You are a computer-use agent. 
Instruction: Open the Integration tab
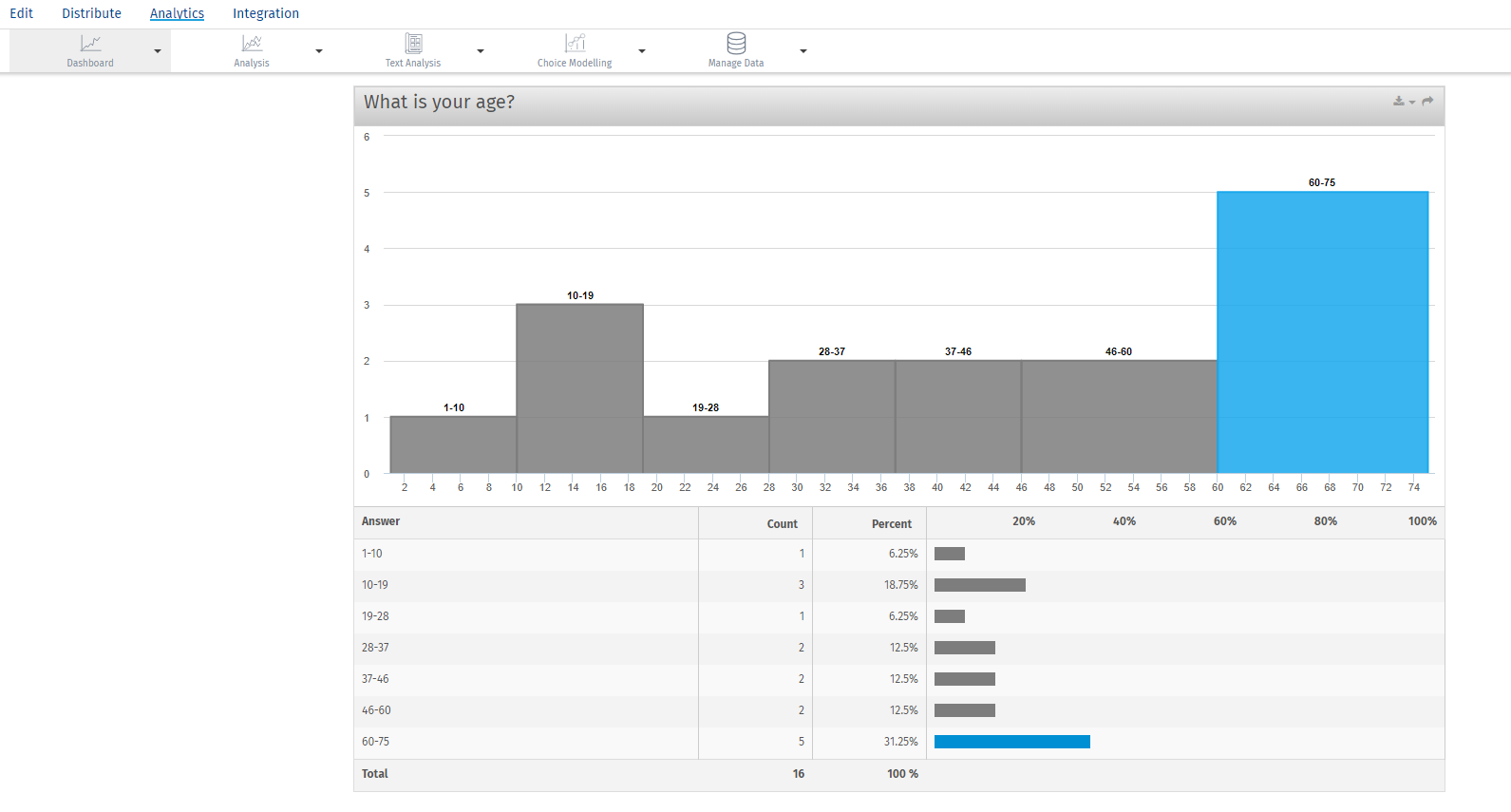click(266, 13)
